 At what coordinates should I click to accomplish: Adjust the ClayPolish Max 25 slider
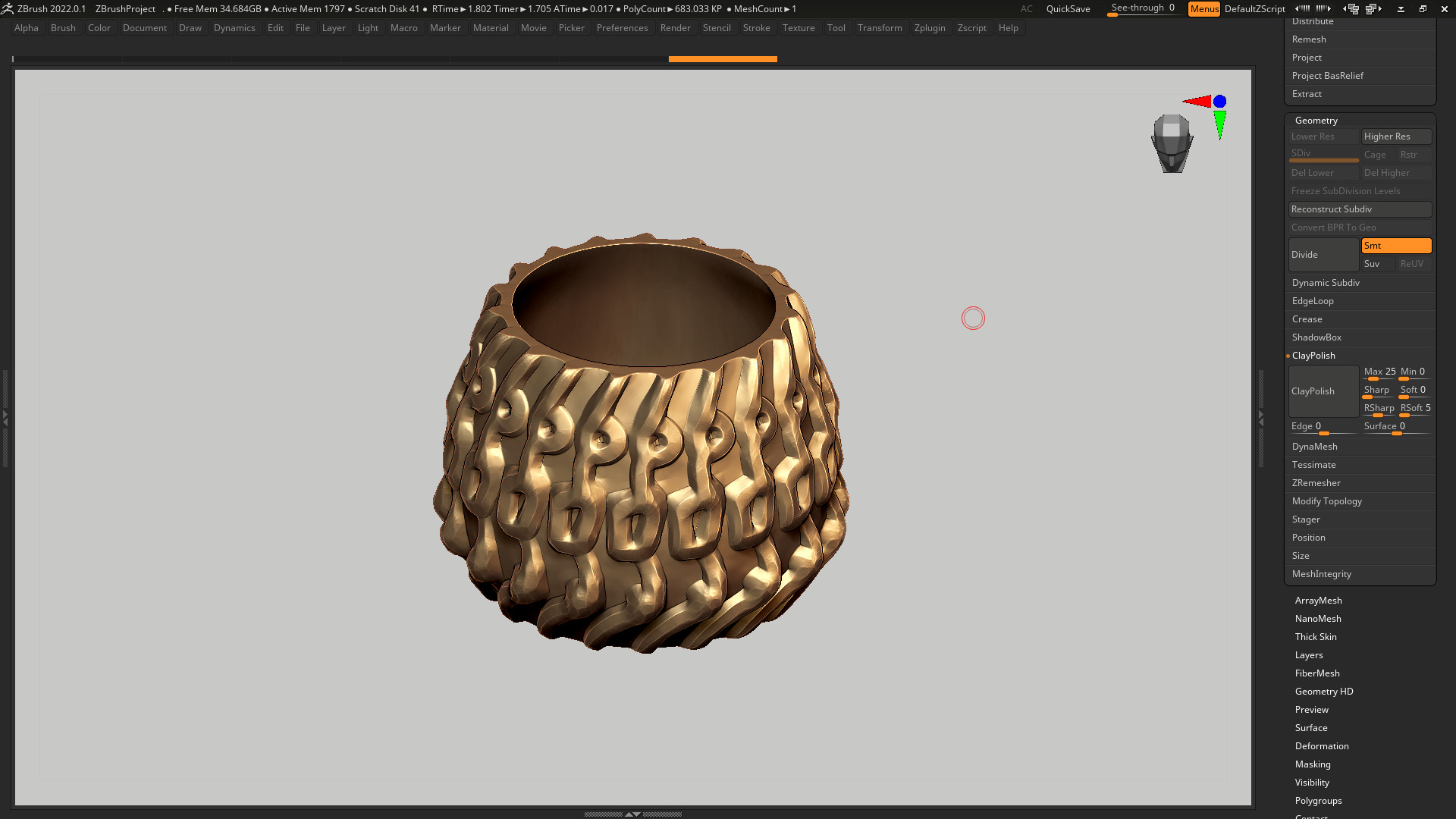click(1379, 372)
